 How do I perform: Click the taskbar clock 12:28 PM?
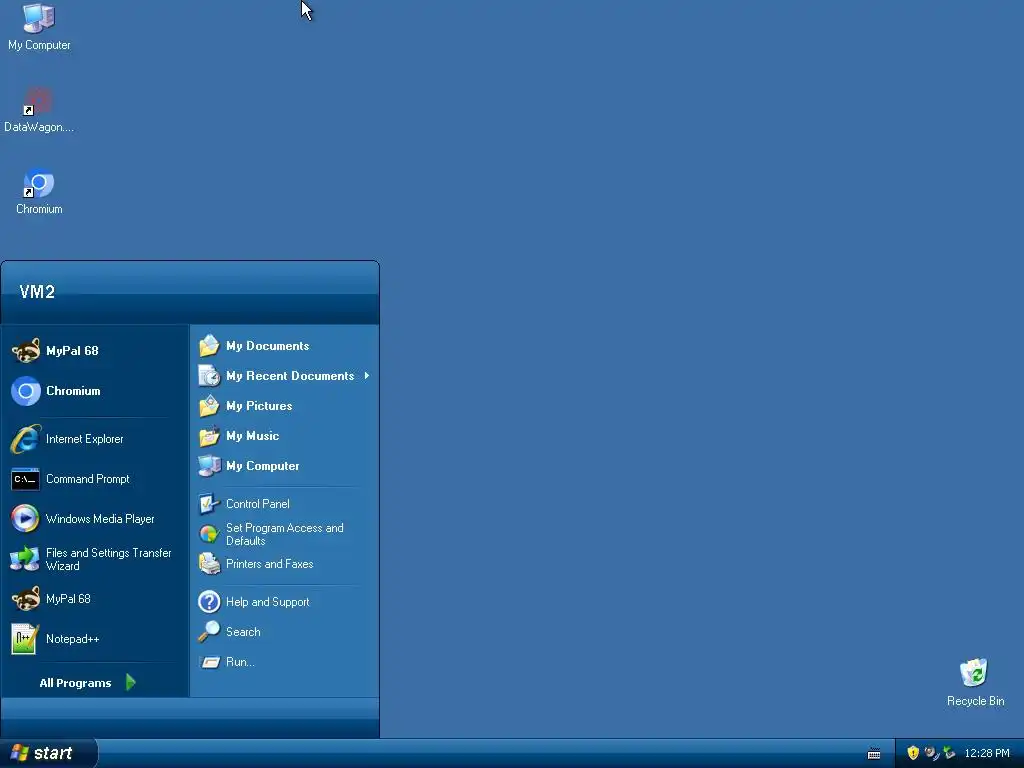[x=987, y=753]
